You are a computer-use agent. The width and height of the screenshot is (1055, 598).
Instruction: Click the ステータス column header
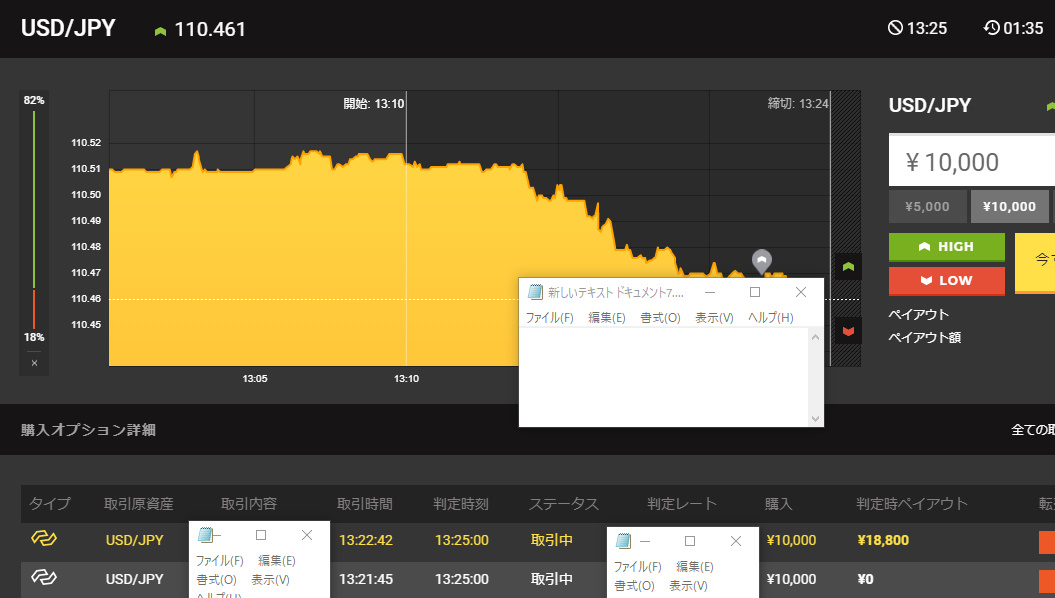(564, 504)
